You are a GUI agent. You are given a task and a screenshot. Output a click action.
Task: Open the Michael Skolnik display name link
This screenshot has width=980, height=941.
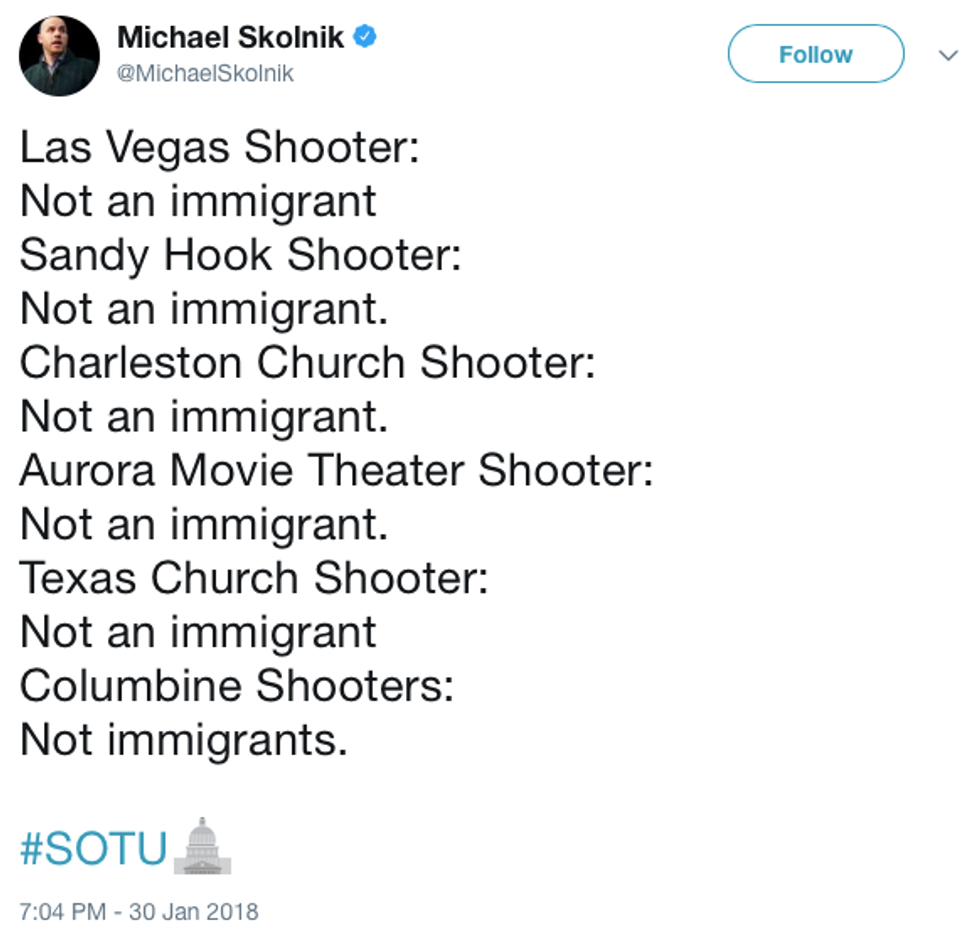pos(230,38)
